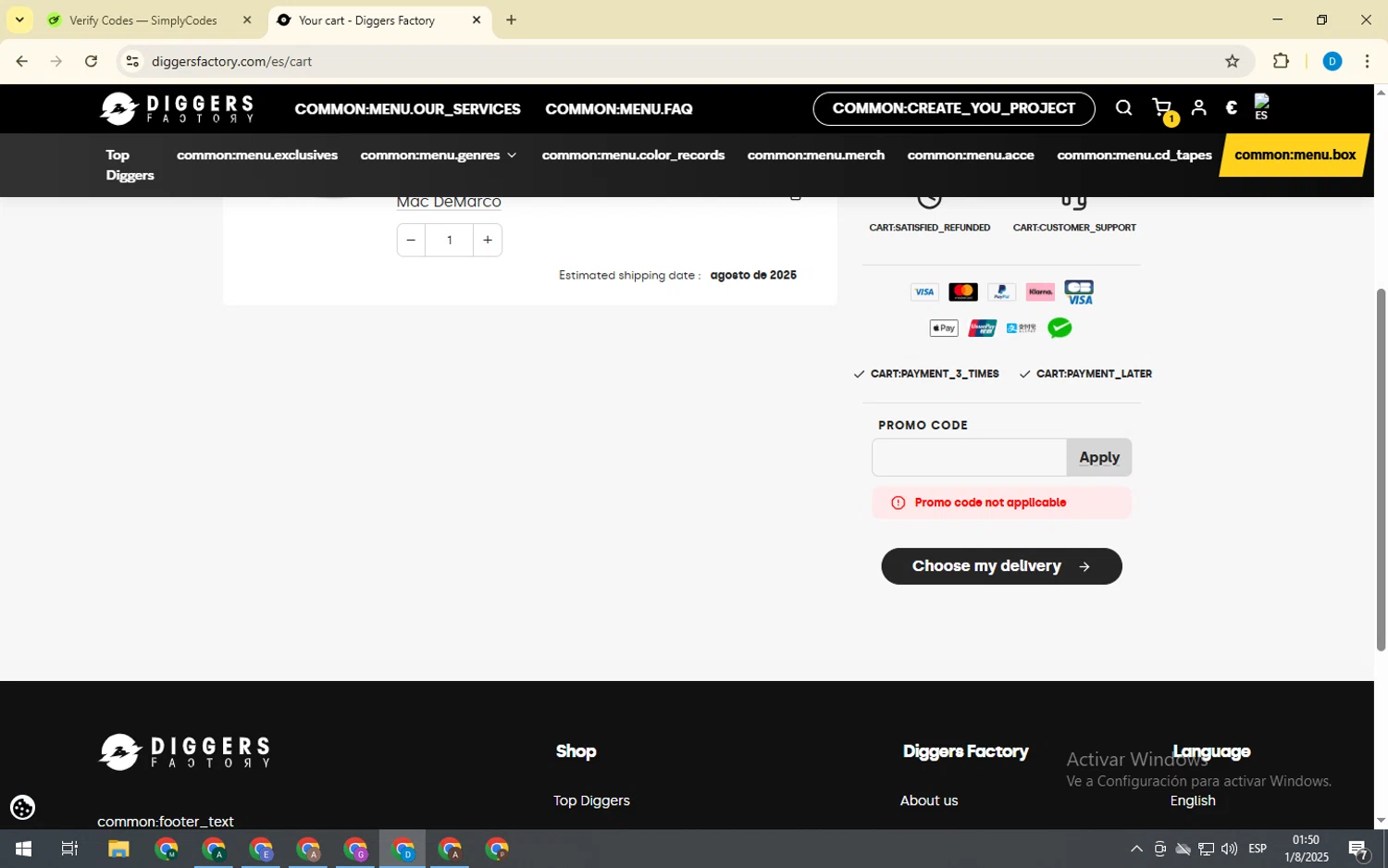Viewport: 1388px width, 868px height.
Task: Click the footer Diggers Factory logo
Action: tap(184, 751)
